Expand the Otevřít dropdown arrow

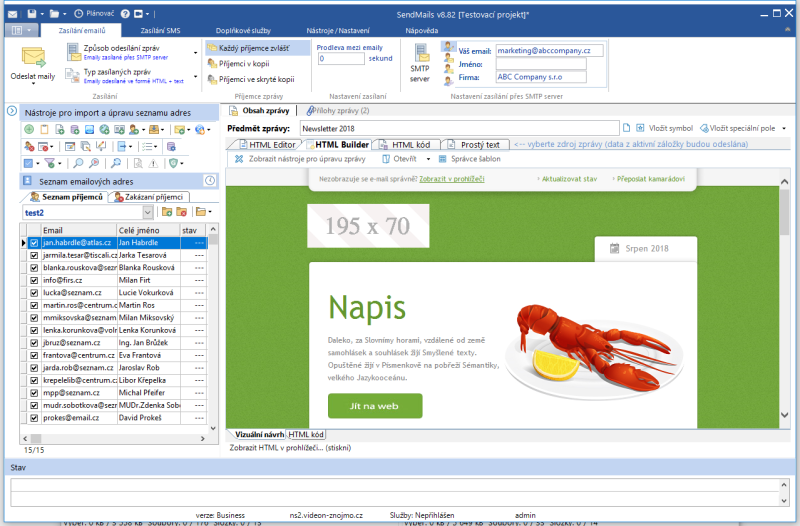pyautogui.click(x=428, y=159)
